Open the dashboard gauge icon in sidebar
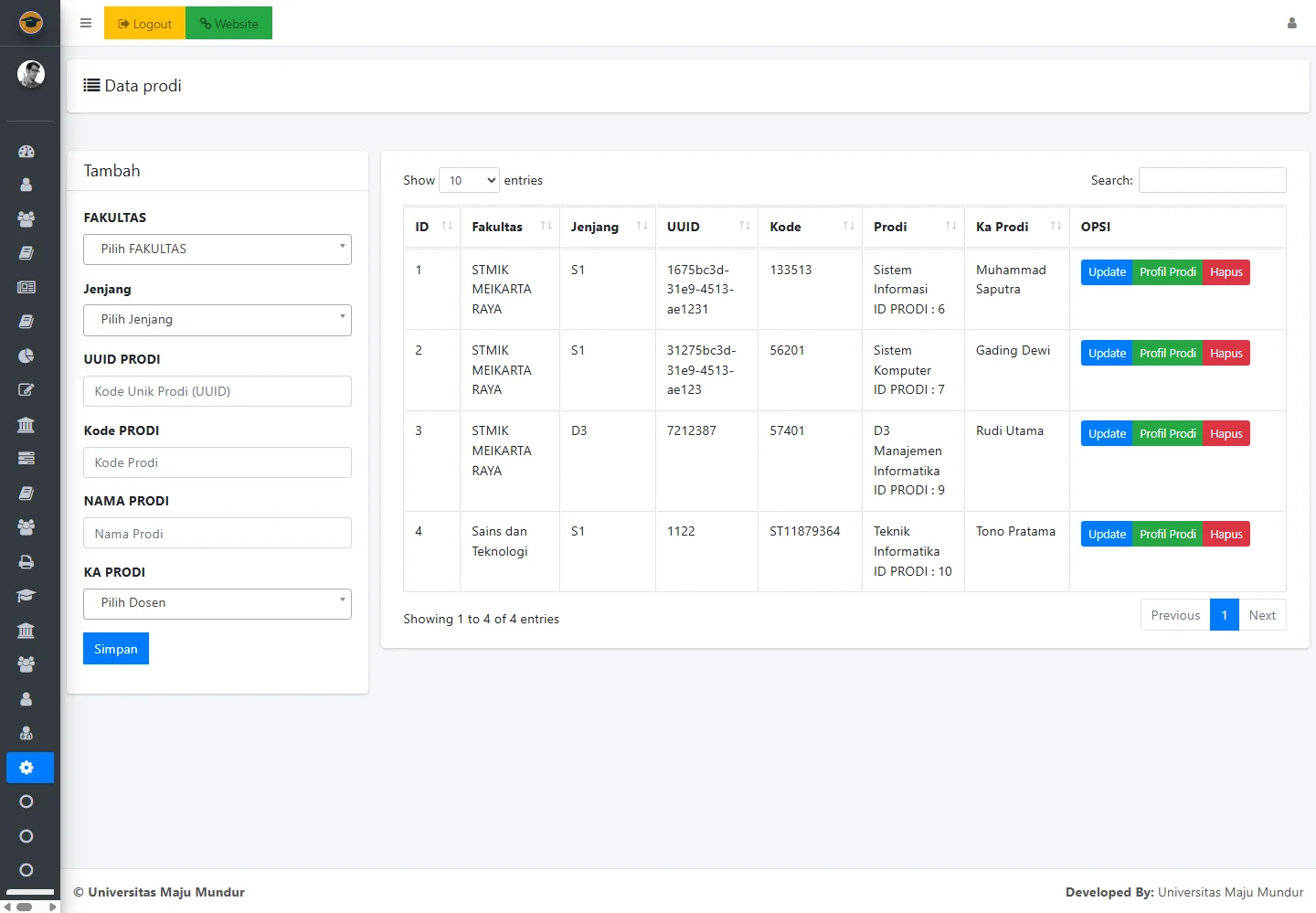 [x=27, y=152]
